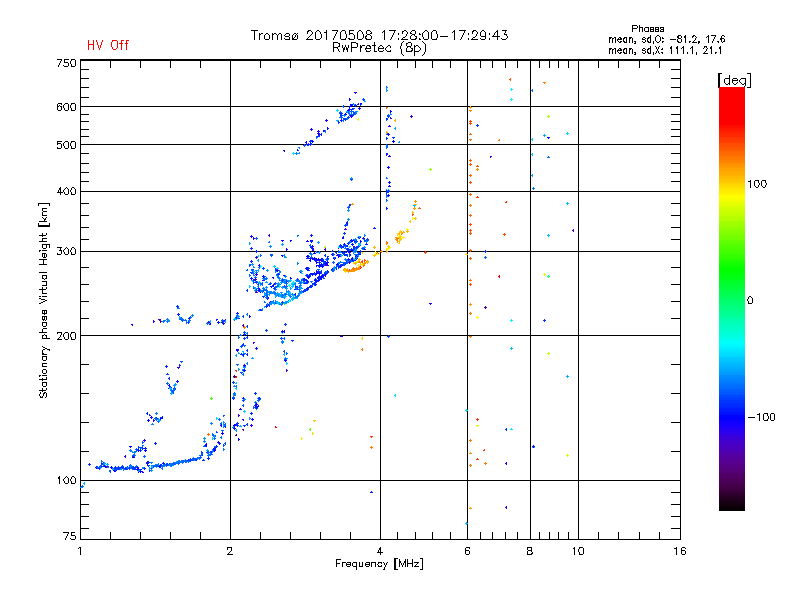Click the x-axis '16' frequency label

[x=680, y=551]
